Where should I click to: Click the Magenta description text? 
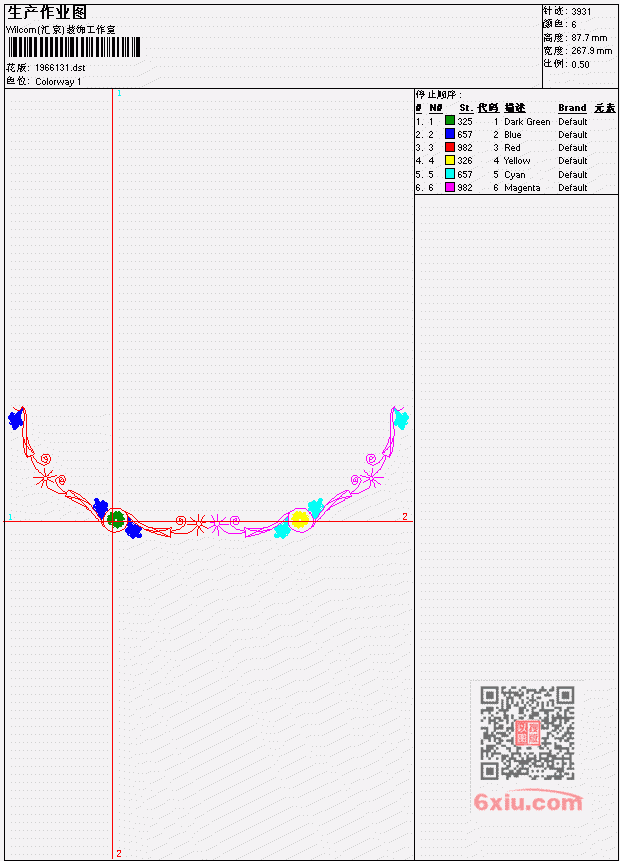point(522,188)
